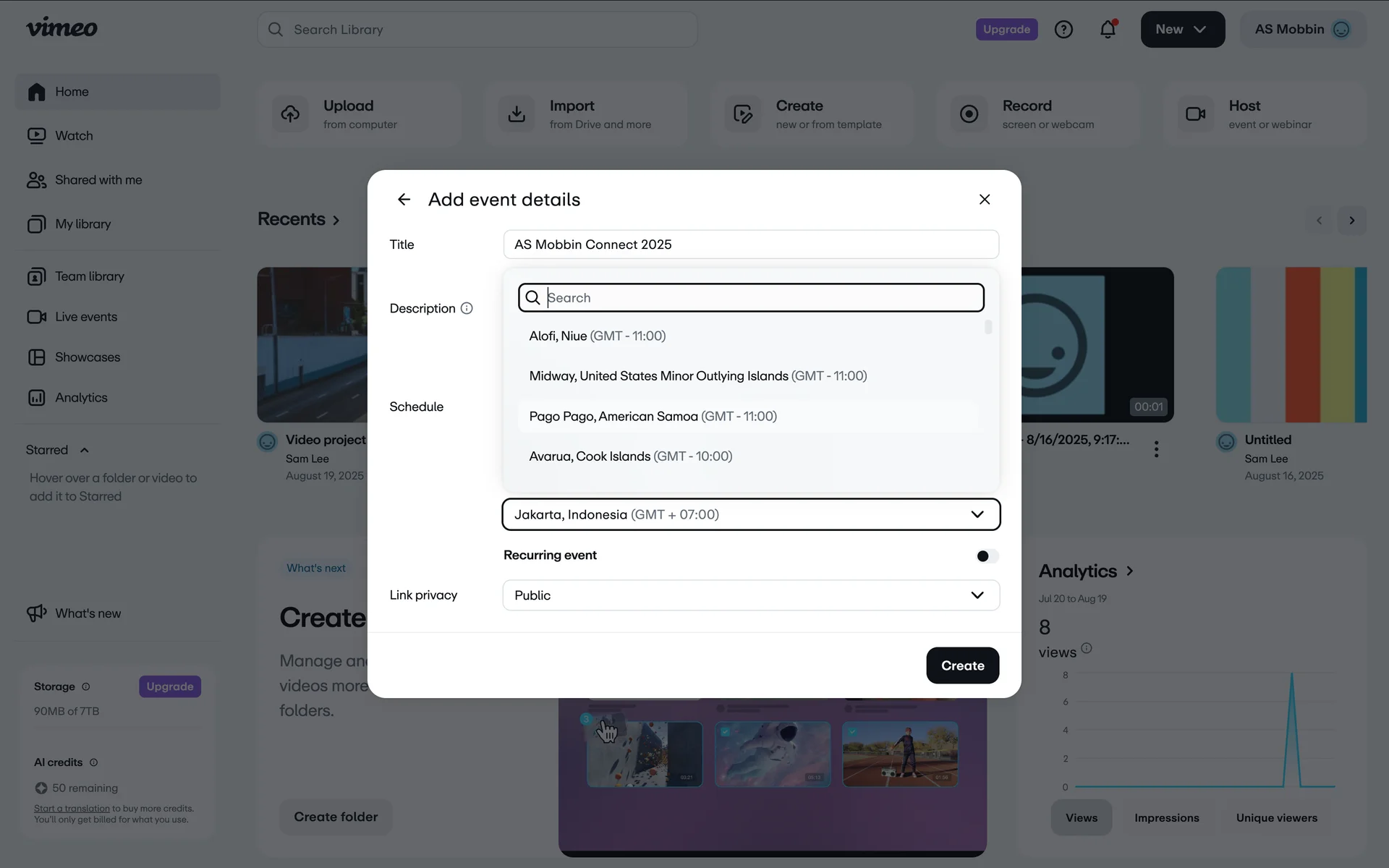1389x868 pixels.
Task: Open the notifications bell
Action: (x=1108, y=30)
